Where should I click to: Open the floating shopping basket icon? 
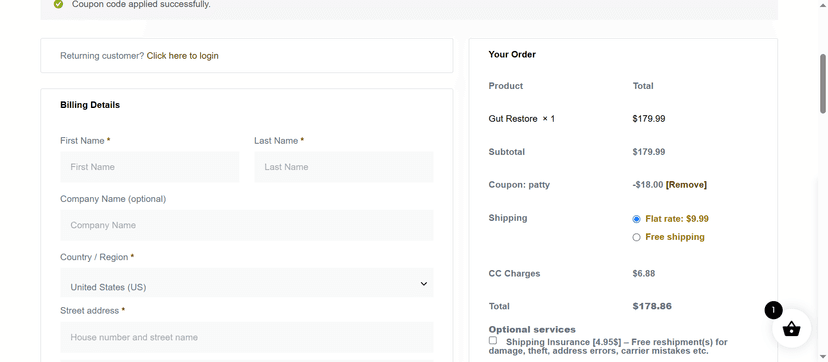(791, 328)
